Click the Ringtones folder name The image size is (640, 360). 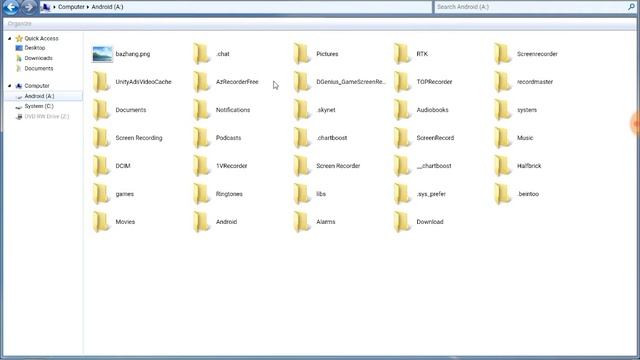click(229, 194)
